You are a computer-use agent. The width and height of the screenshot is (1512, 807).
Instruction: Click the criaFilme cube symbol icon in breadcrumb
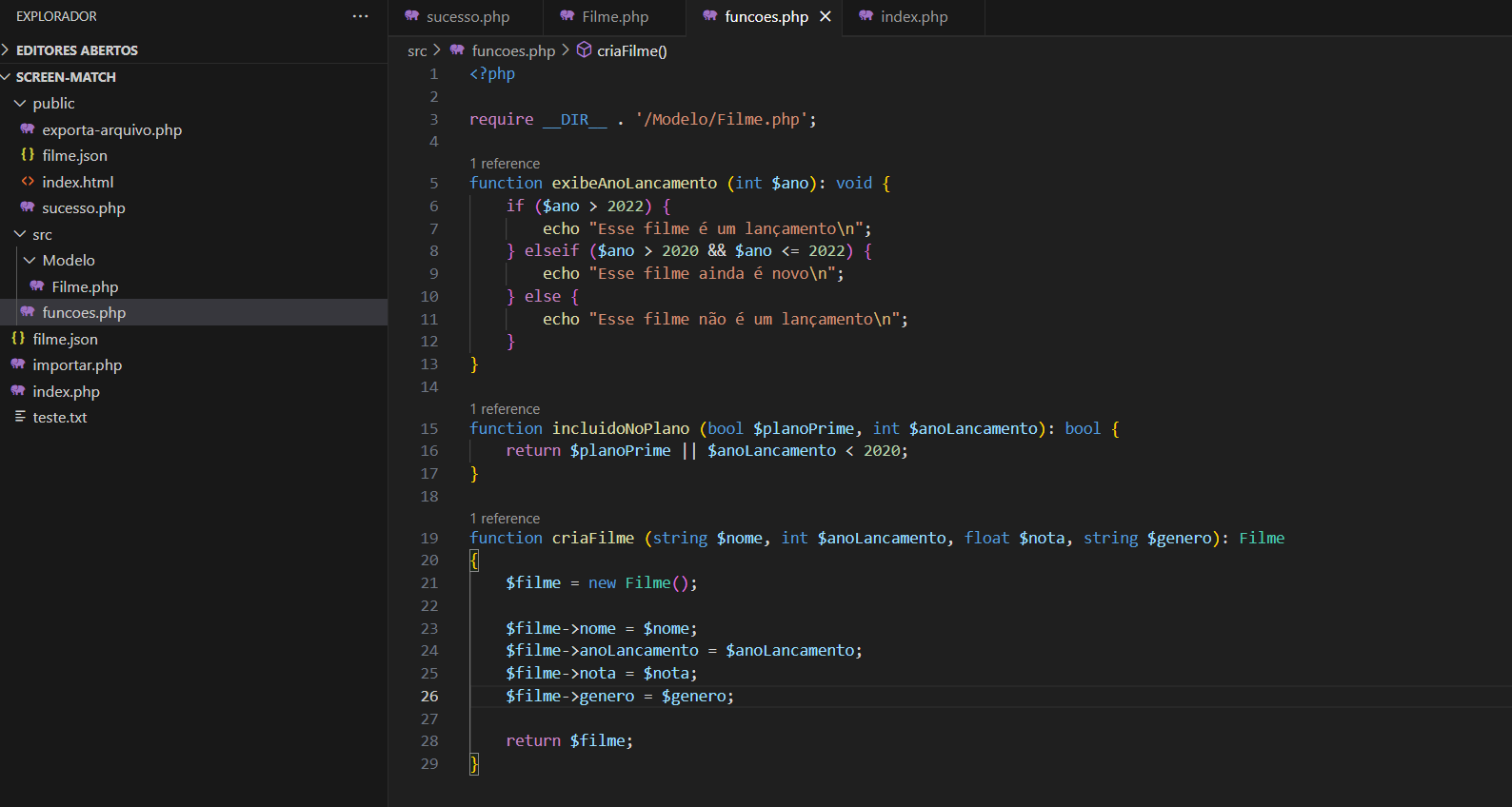(x=585, y=49)
